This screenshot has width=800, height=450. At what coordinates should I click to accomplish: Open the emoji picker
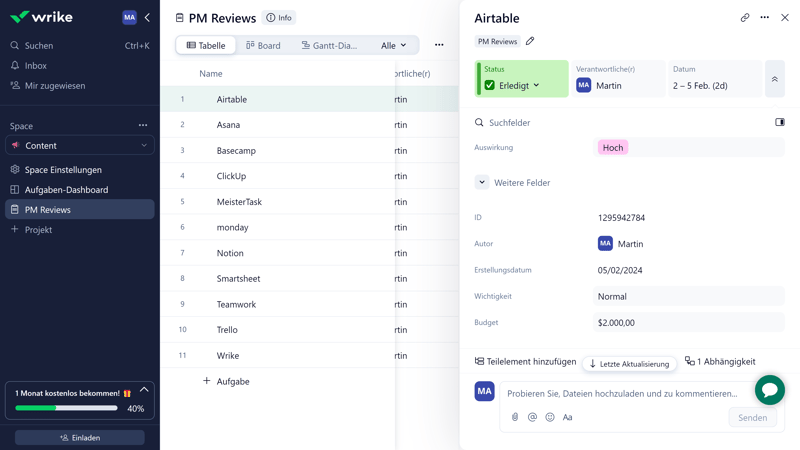pos(549,417)
